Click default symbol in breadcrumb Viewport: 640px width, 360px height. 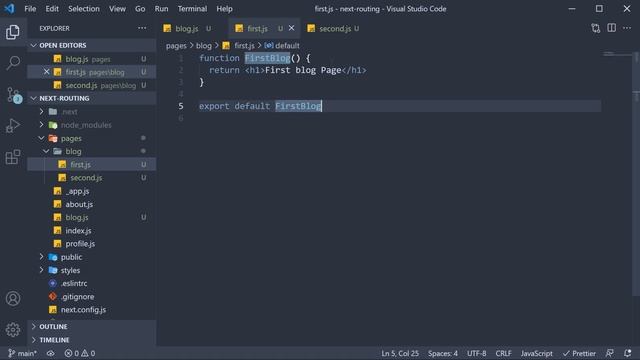[x=282, y=46]
